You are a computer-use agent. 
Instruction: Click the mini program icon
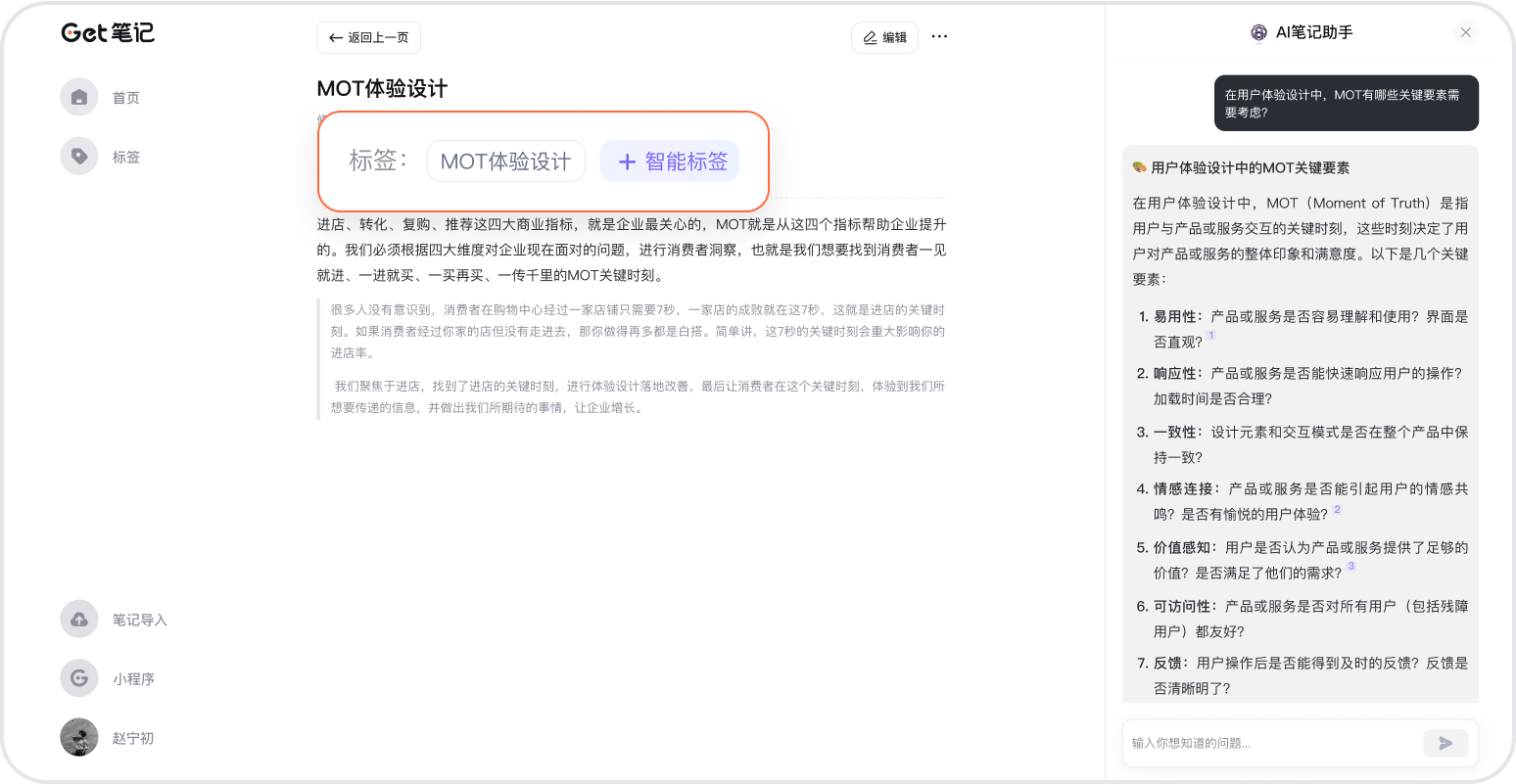(79, 677)
